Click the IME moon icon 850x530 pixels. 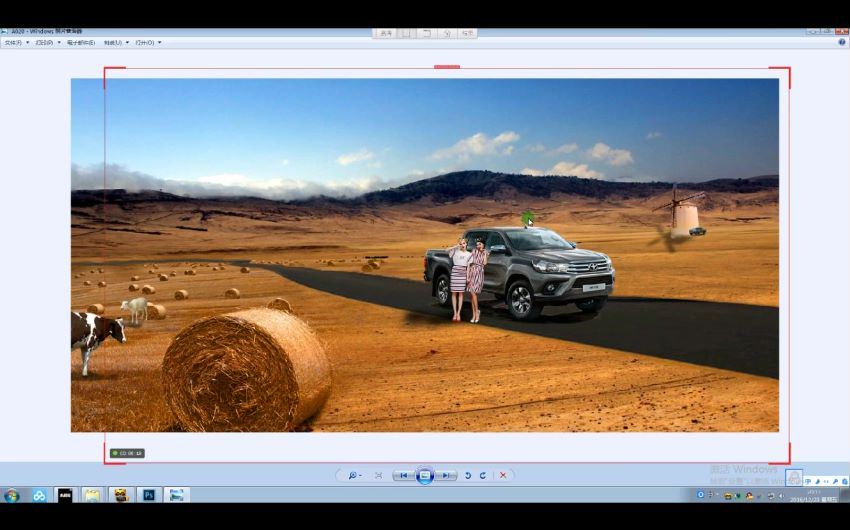point(817,482)
